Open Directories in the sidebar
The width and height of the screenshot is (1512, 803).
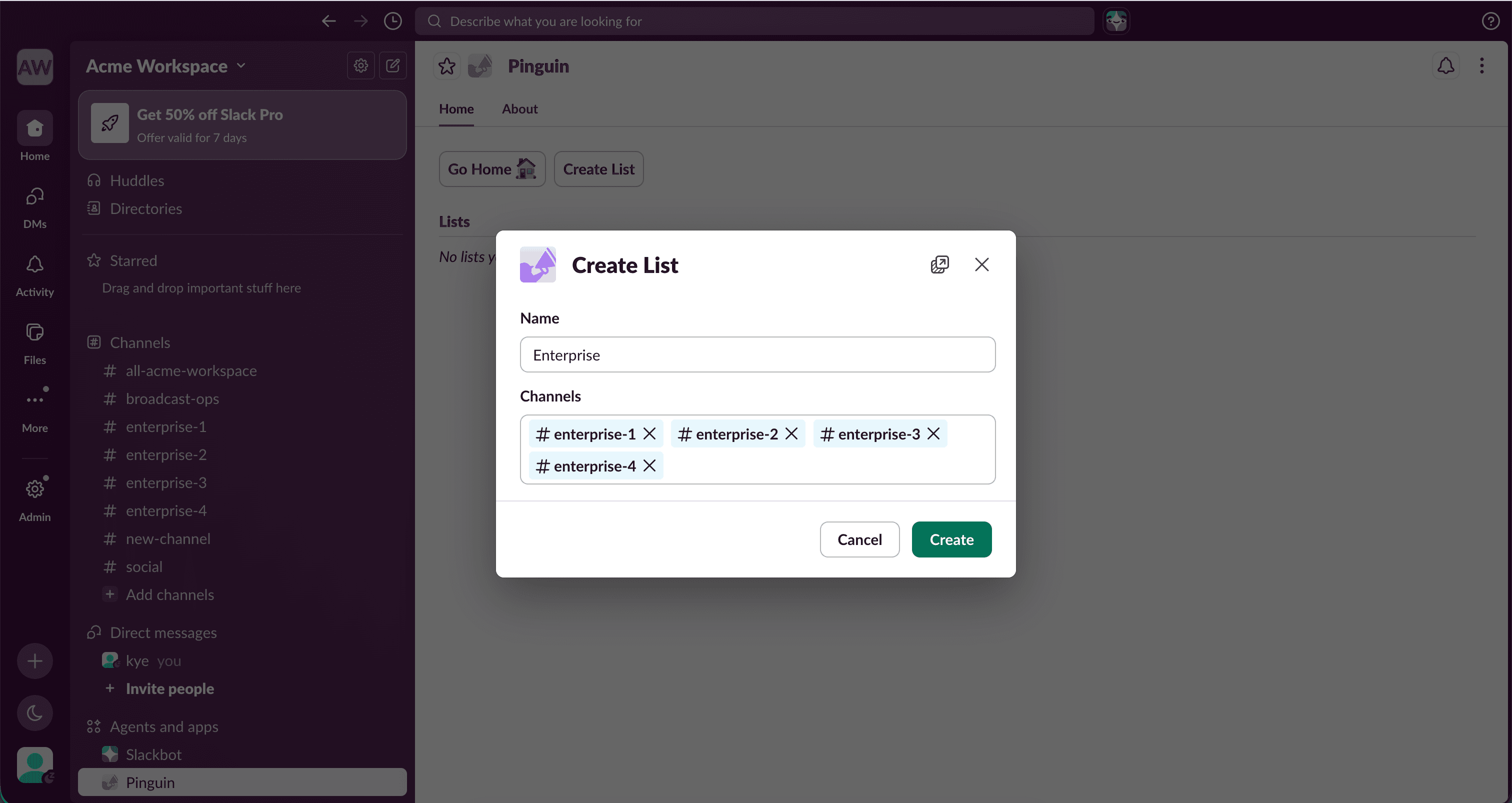click(x=242, y=208)
